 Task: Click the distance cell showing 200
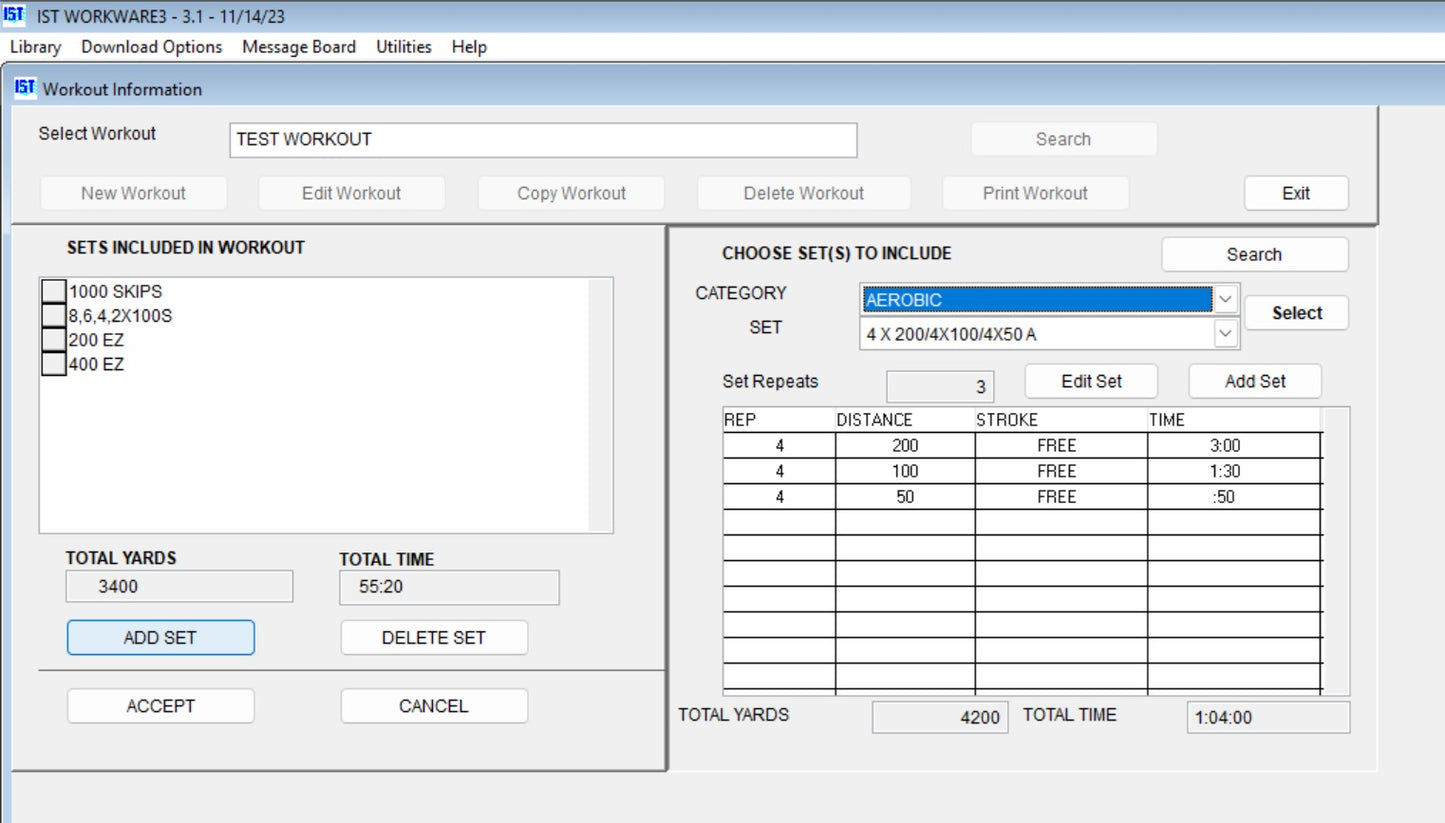pos(905,445)
